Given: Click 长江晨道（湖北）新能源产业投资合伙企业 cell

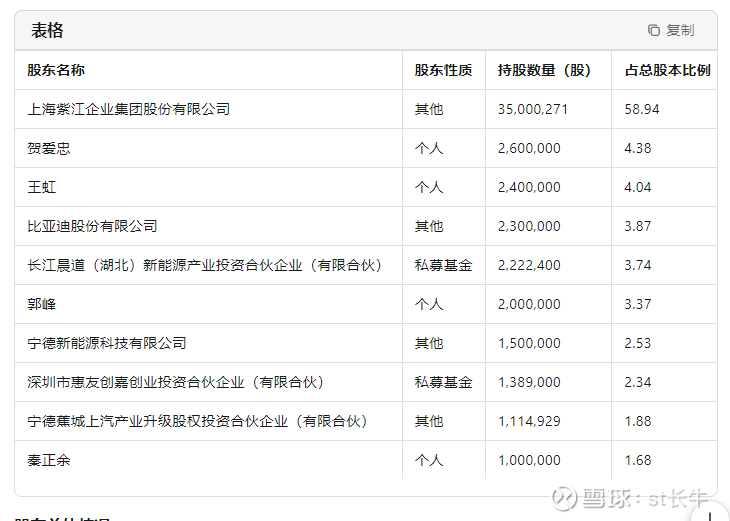Looking at the screenshot, I should (205, 265).
